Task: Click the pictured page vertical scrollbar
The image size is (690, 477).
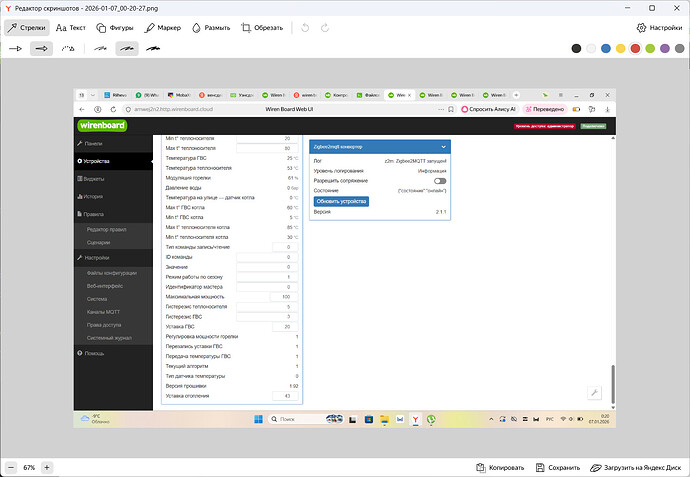Action: (x=613, y=384)
